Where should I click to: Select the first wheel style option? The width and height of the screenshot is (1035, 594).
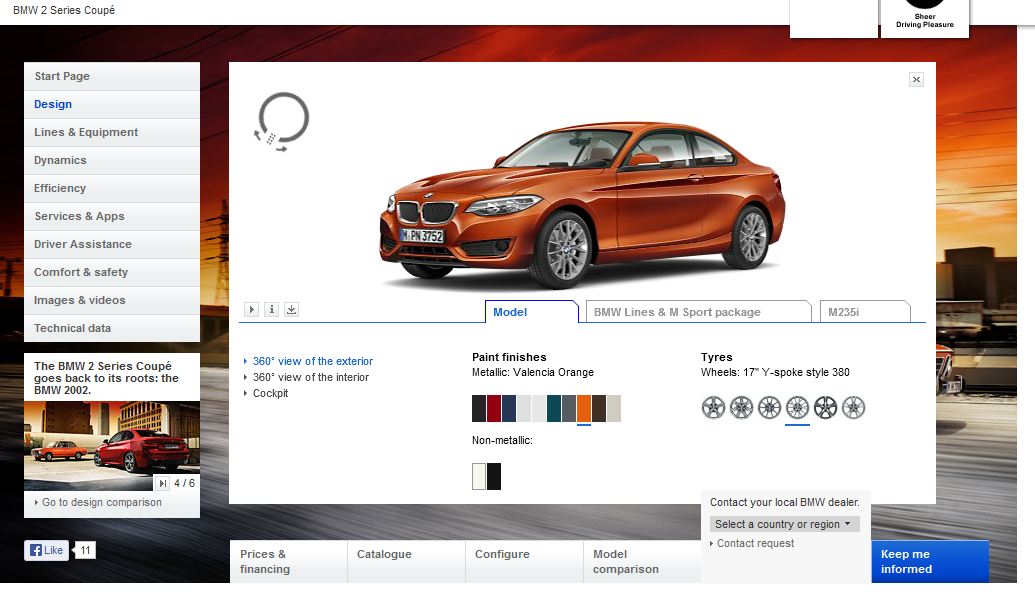point(713,407)
